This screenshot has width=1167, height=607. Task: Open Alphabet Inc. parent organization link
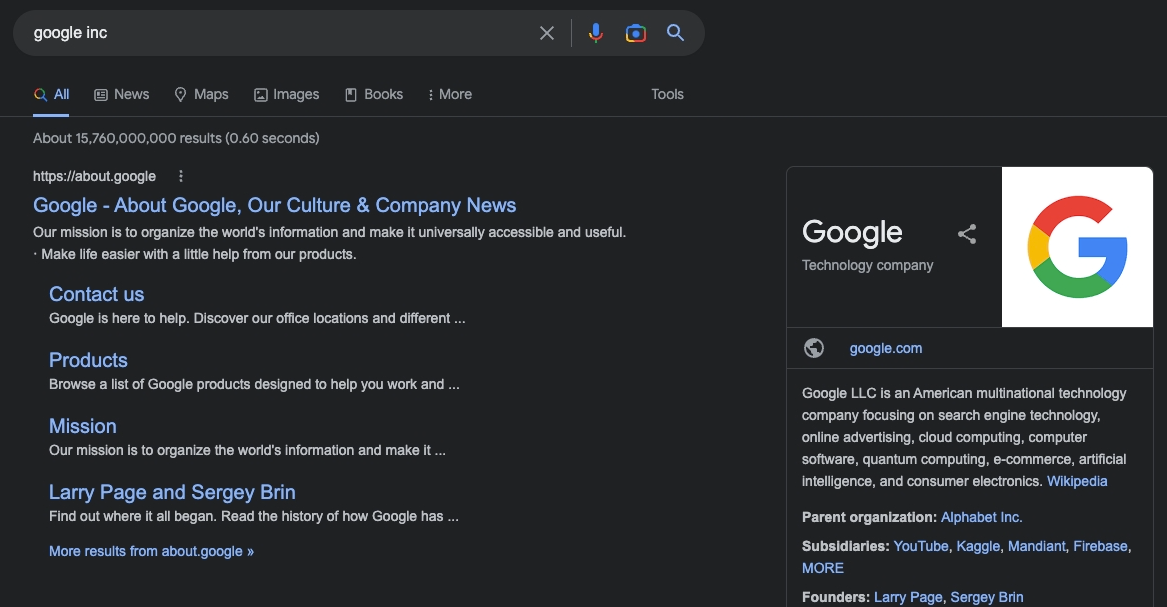pos(982,517)
